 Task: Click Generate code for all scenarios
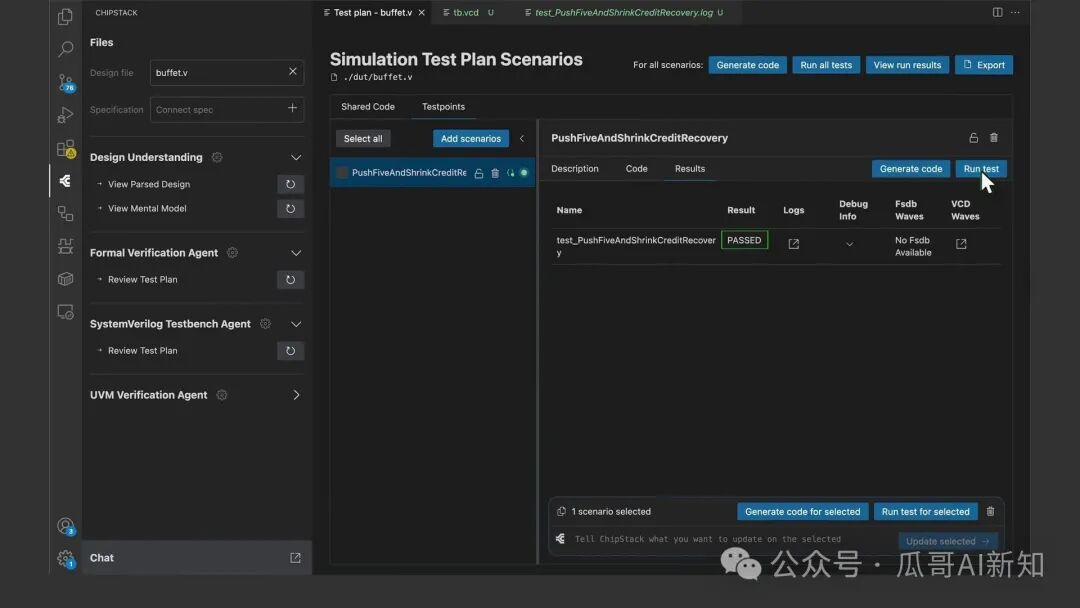coord(747,65)
